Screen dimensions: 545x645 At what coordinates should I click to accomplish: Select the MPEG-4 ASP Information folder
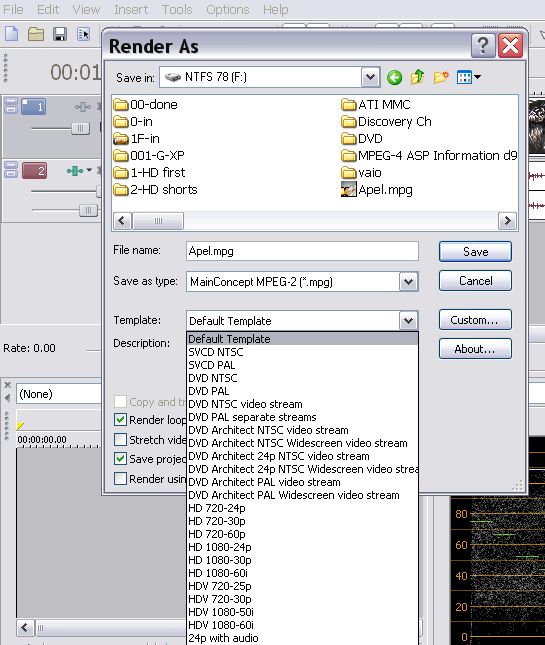429,155
